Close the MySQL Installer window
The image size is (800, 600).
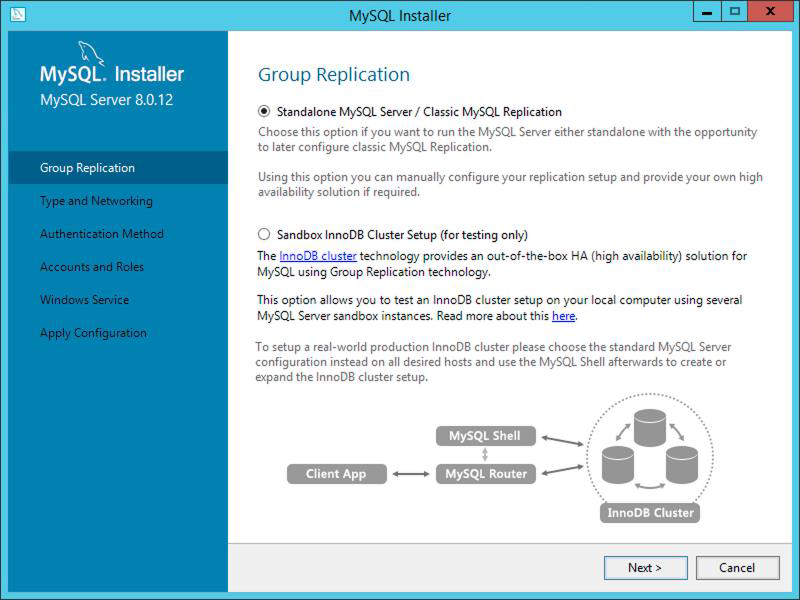point(771,12)
